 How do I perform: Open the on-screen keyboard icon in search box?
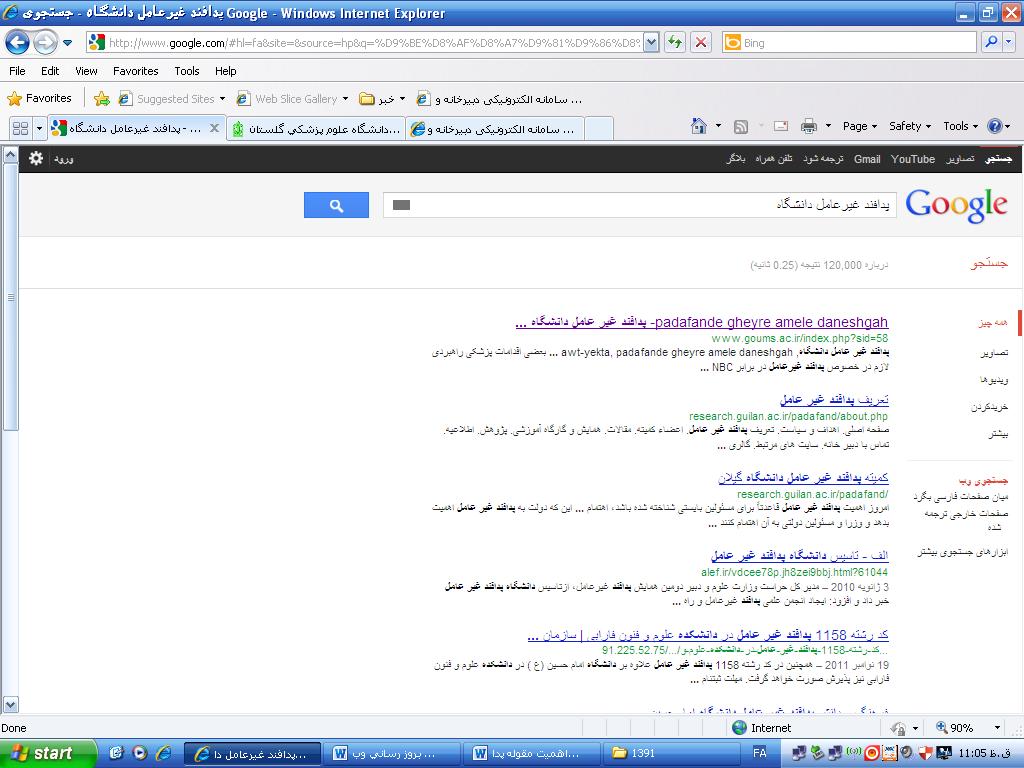402,205
